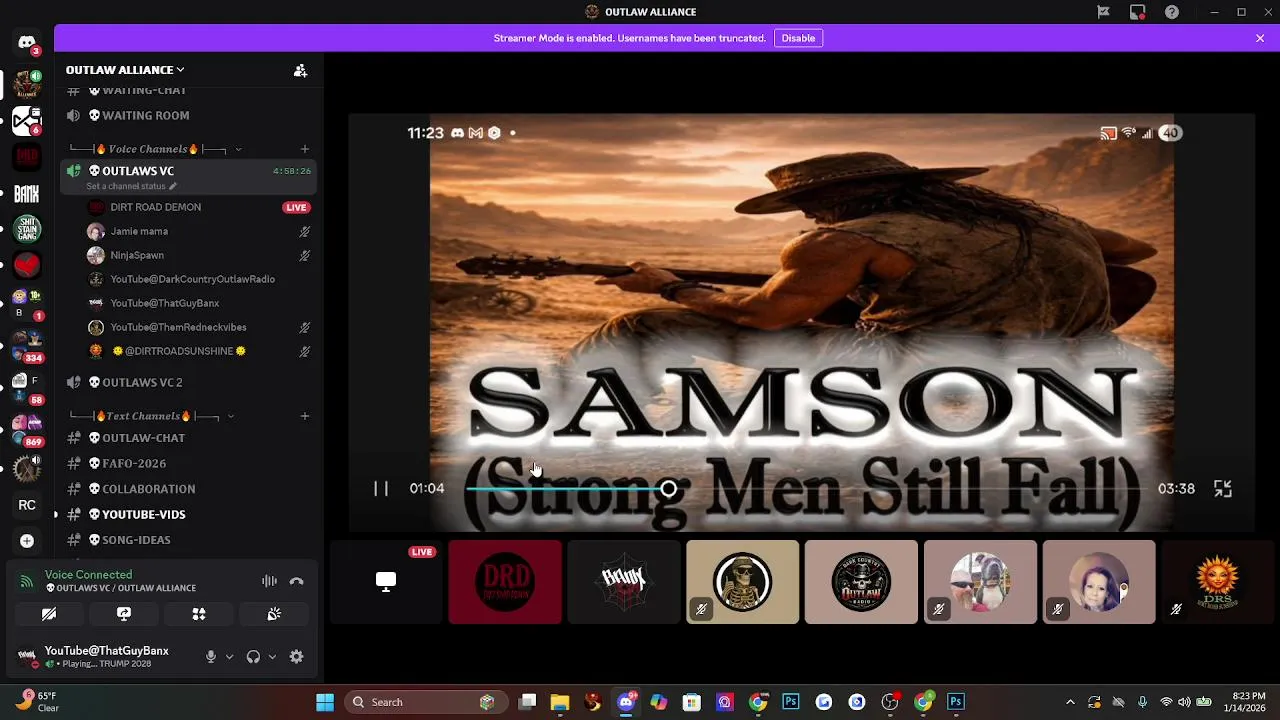
Task: Click Windows Start button
Action: [x=325, y=702]
